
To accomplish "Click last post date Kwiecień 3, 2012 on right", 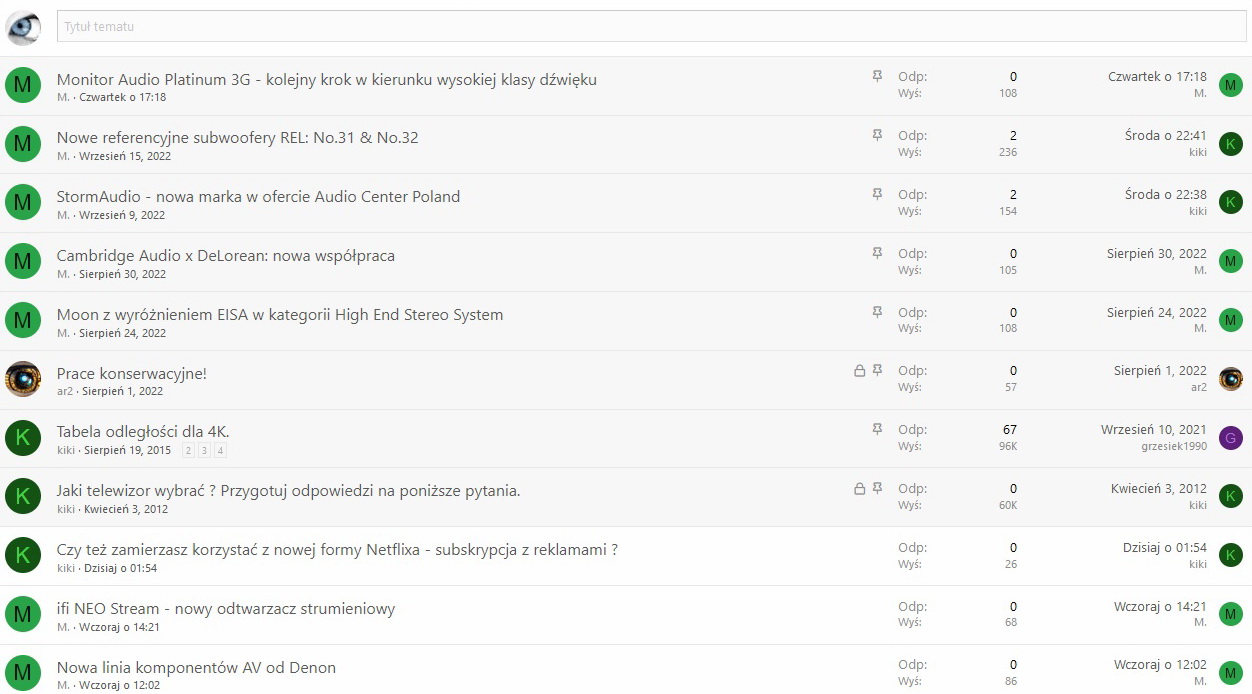I will click(1159, 488).
